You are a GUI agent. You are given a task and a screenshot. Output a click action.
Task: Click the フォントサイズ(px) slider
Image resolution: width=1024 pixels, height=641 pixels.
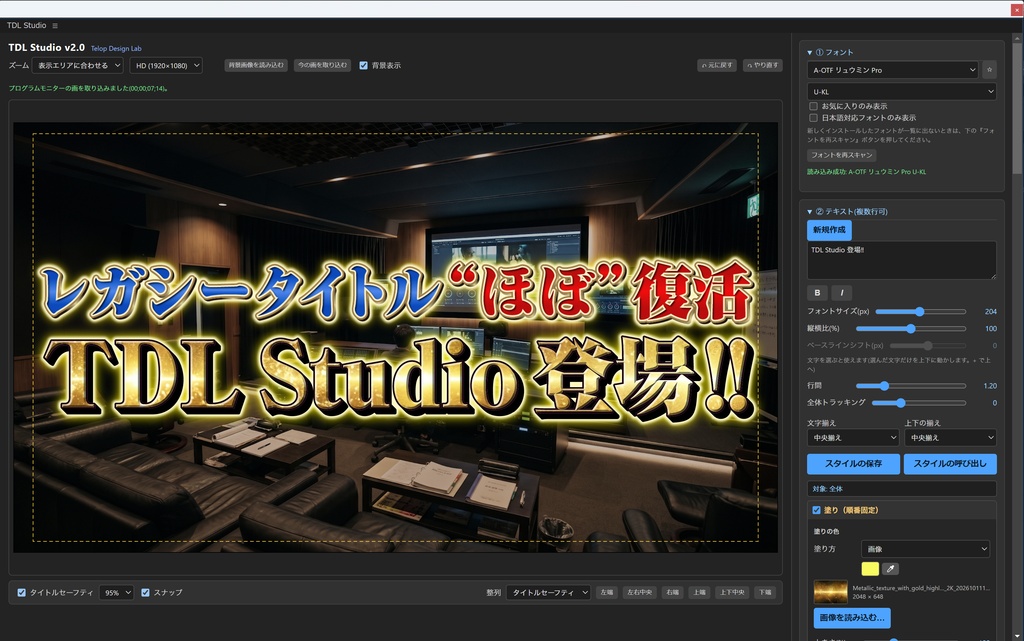[920, 311]
